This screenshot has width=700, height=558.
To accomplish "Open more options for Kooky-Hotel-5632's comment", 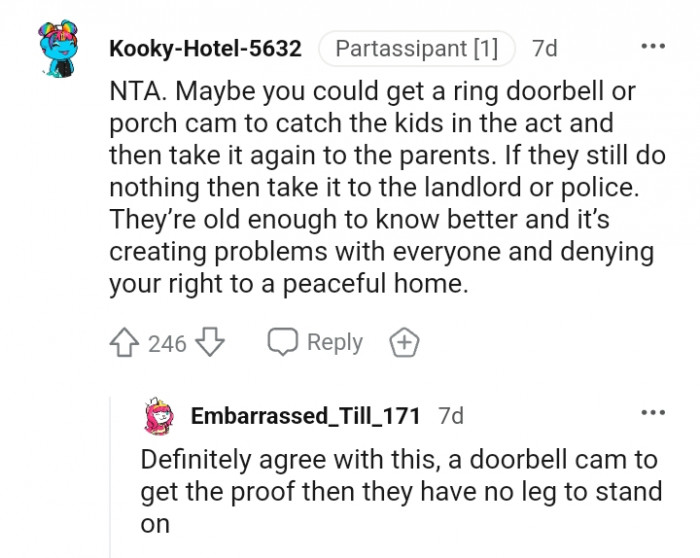I will point(652,47).
